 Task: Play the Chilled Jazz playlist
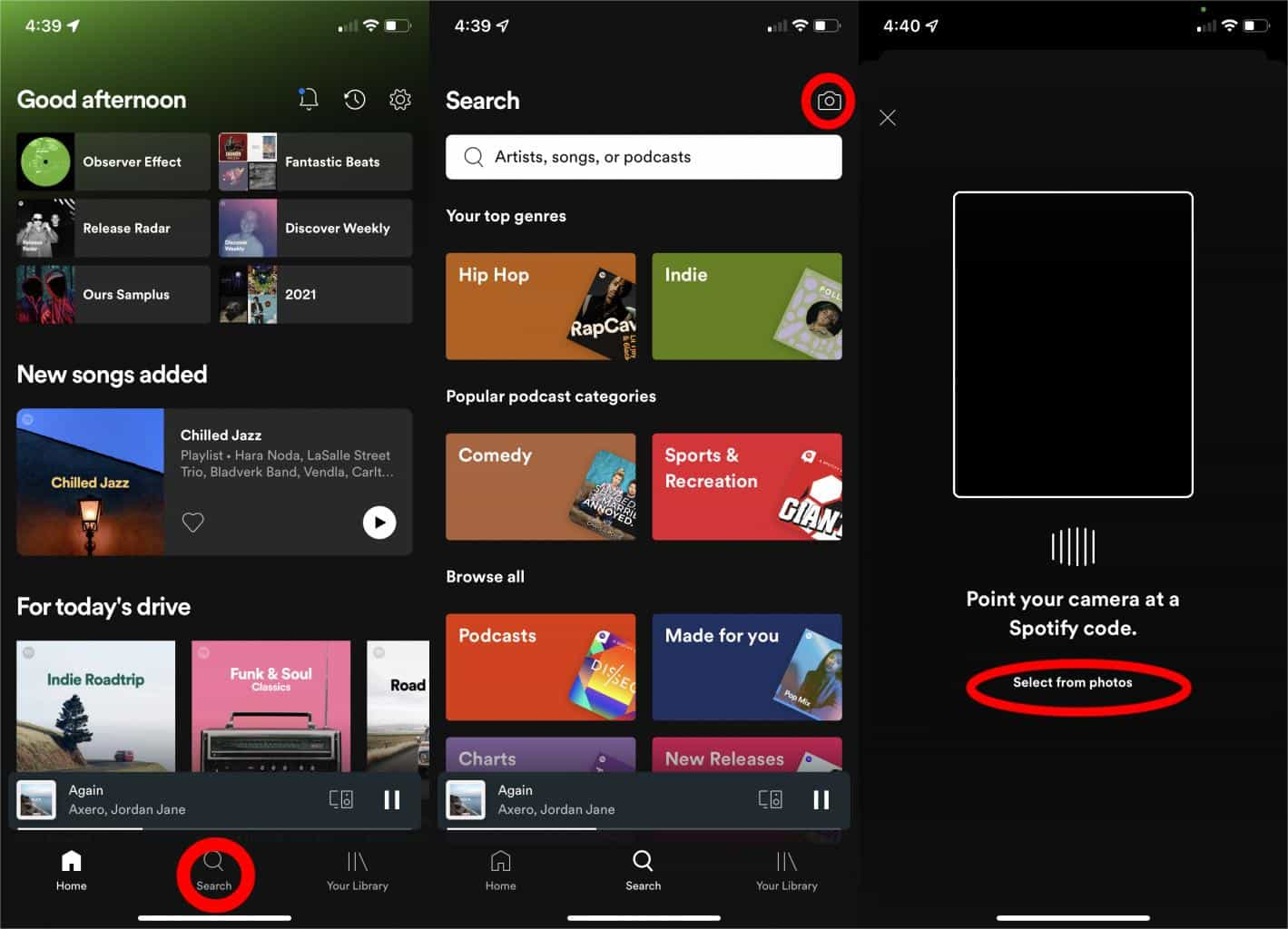(x=379, y=522)
